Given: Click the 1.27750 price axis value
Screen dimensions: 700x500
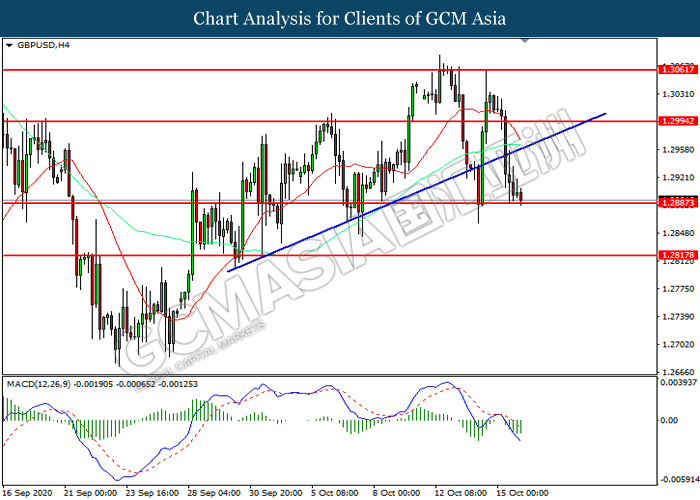Looking at the screenshot, I should click(x=678, y=289).
